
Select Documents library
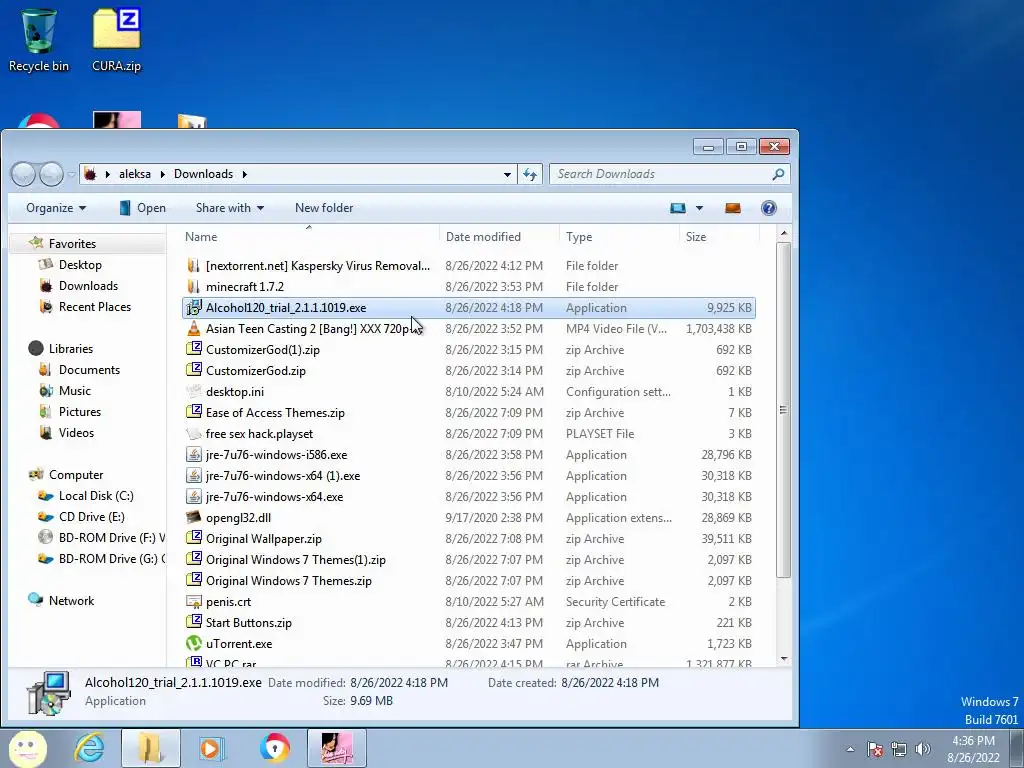(89, 370)
